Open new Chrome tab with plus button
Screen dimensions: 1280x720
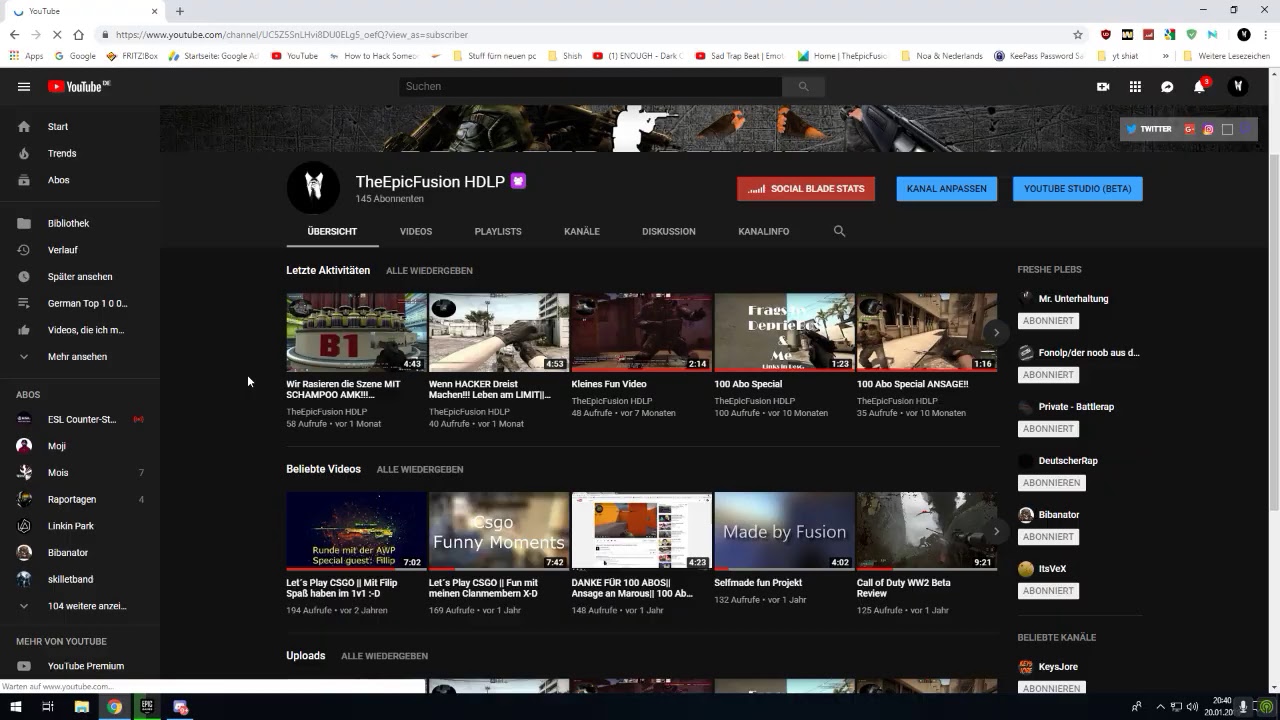[x=180, y=11]
